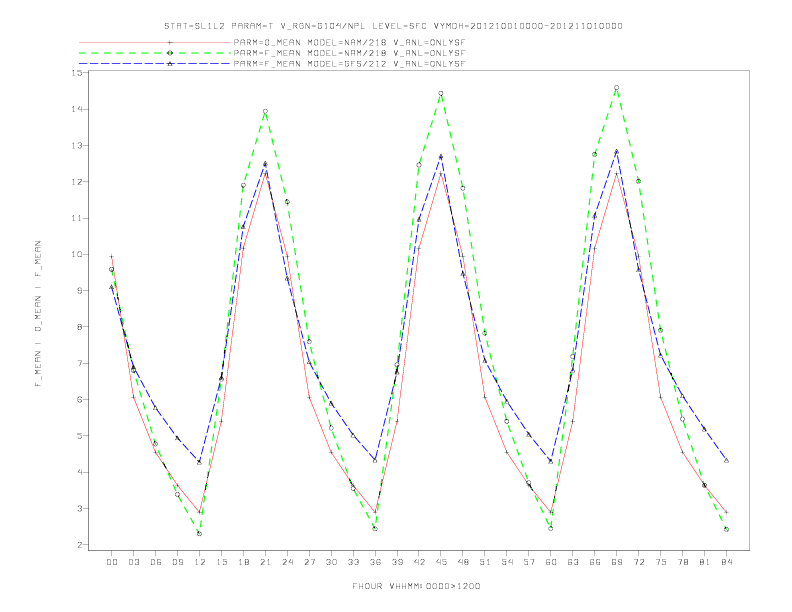Click the y-axis tick label 8
This screenshot has height=612, width=792.
[80, 327]
